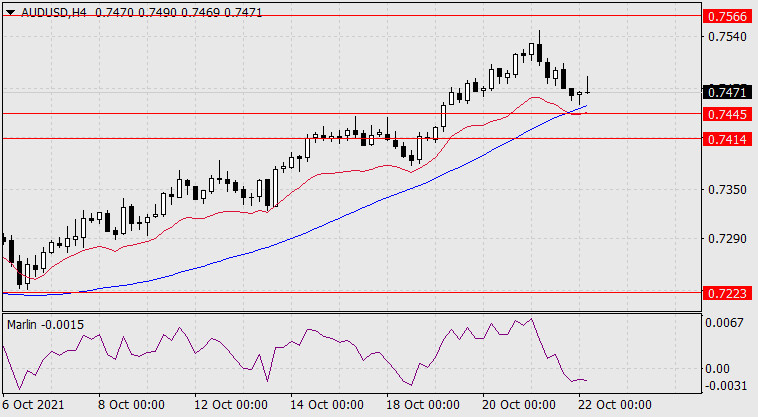Click the AUDUSD,H4 chart title text
This screenshot has height=417, width=758.
click(x=53, y=13)
